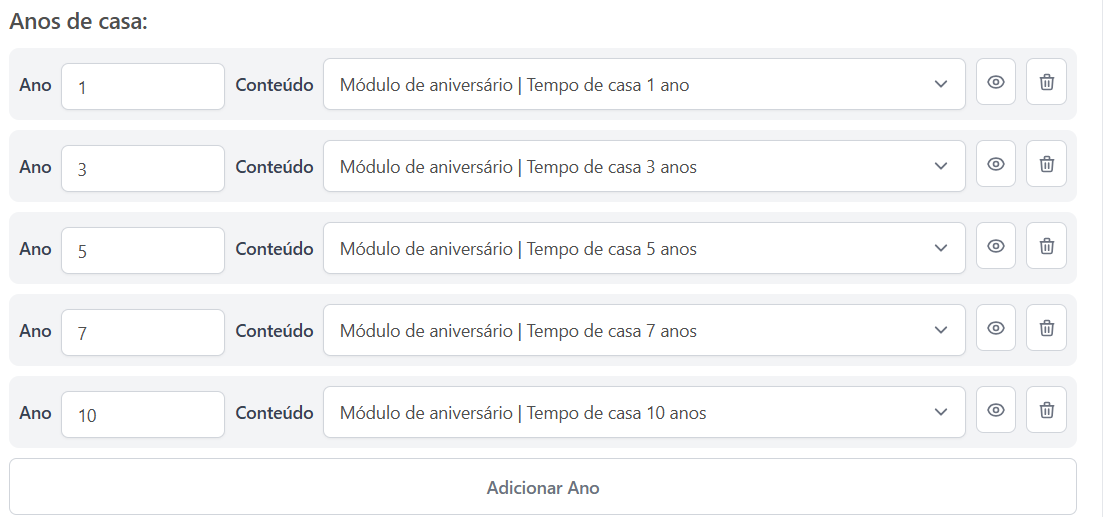Expand the Tempo de casa 3 anos dropdown

[643, 167]
